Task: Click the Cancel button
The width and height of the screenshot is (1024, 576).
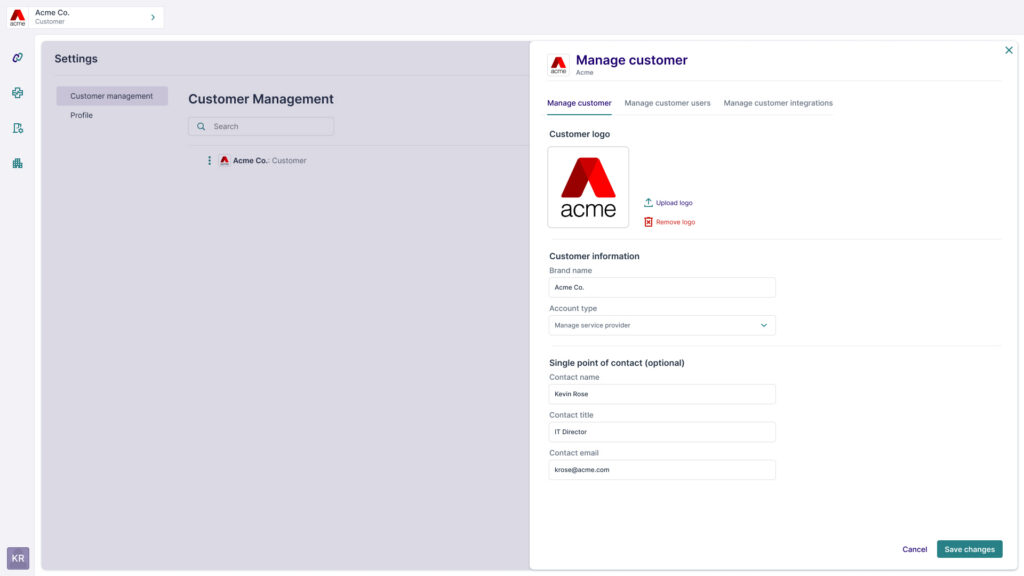Action: [914, 549]
